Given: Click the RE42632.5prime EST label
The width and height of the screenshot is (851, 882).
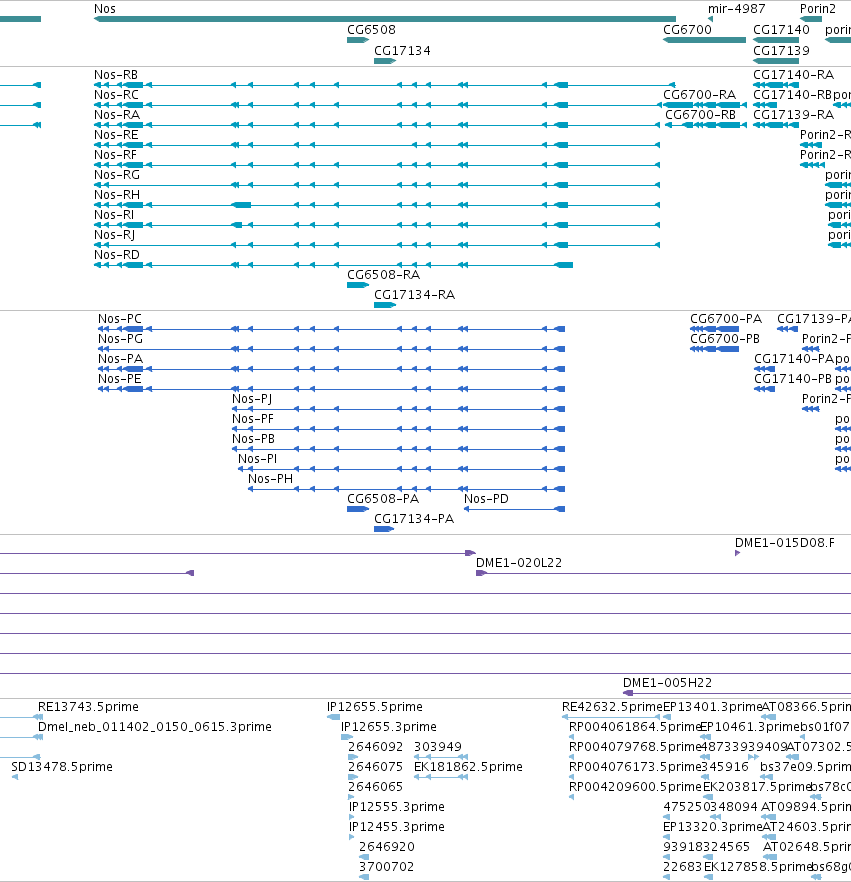Looking at the screenshot, I should coord(612,706).
